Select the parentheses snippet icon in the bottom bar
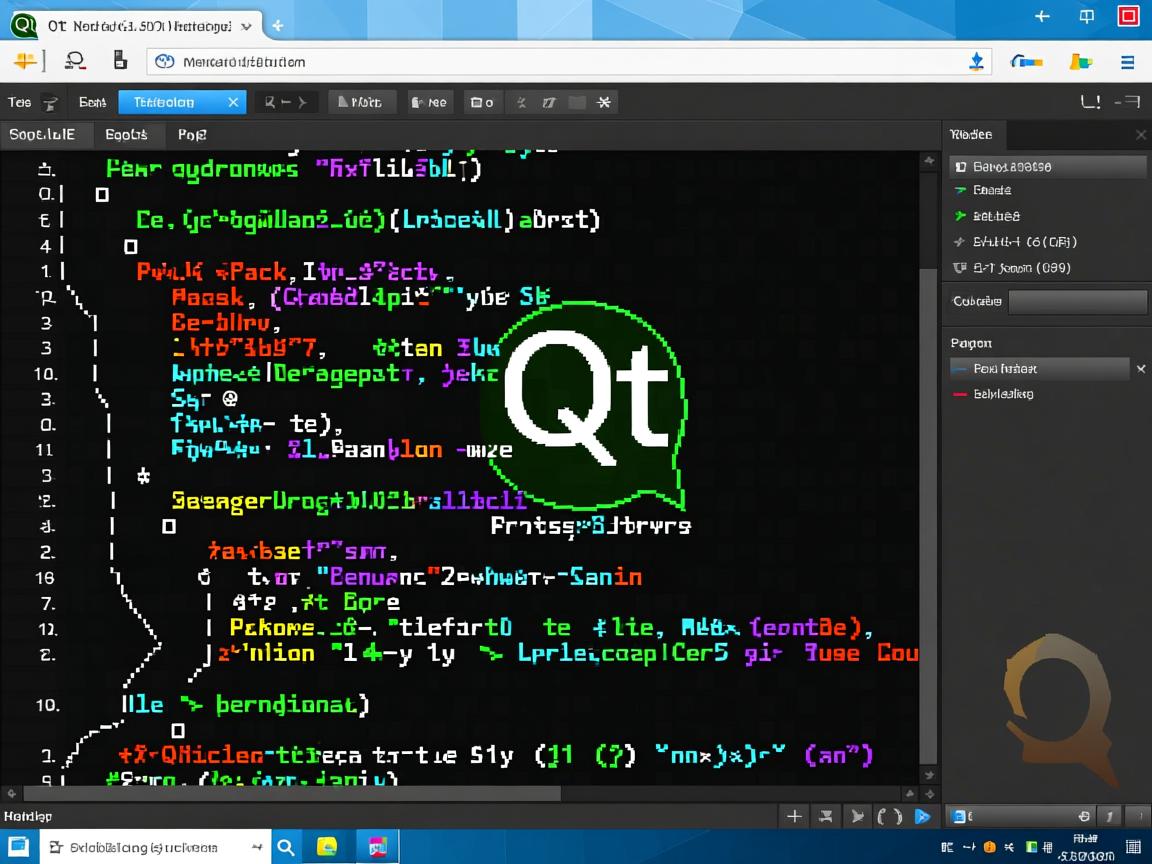 890,816
